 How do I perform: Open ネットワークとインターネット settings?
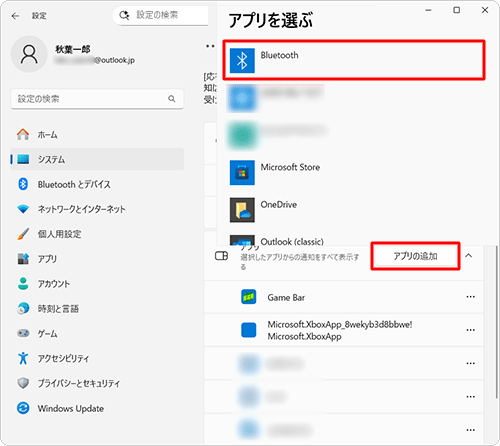click(97, 209)
